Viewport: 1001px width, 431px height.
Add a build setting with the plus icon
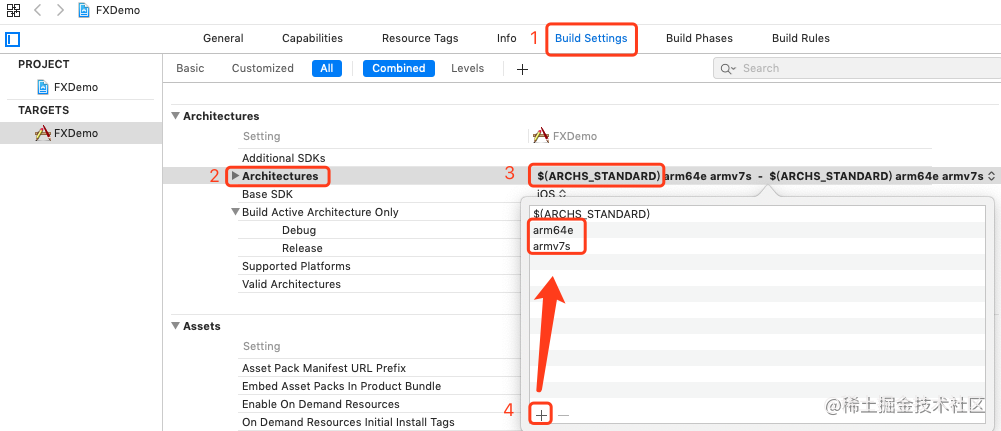[522, 69]
